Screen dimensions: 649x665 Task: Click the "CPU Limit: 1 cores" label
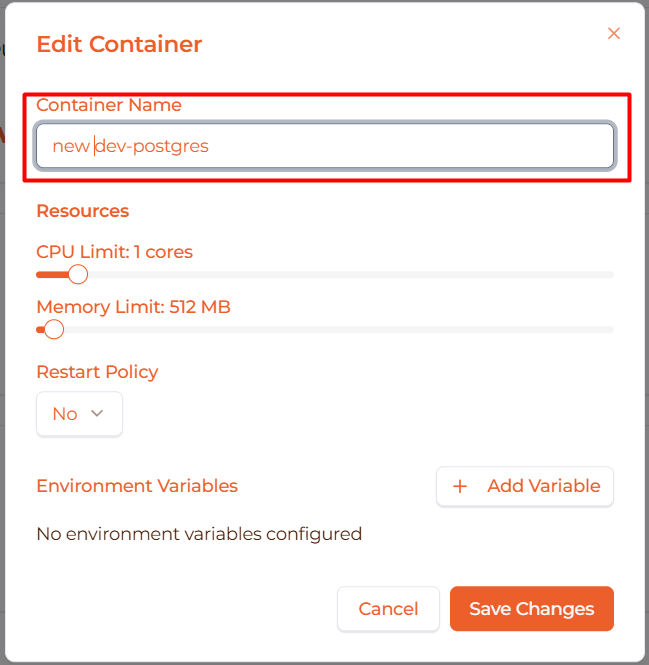pyautogui.click(x=114, y=252)
